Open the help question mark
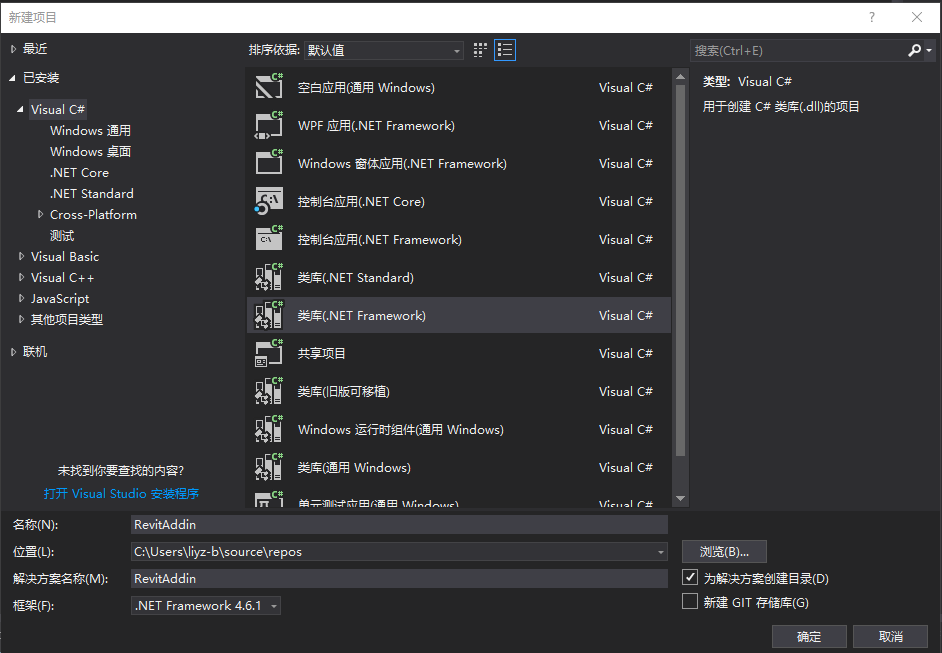Screen dimensions: 942x653 [872, 17]
